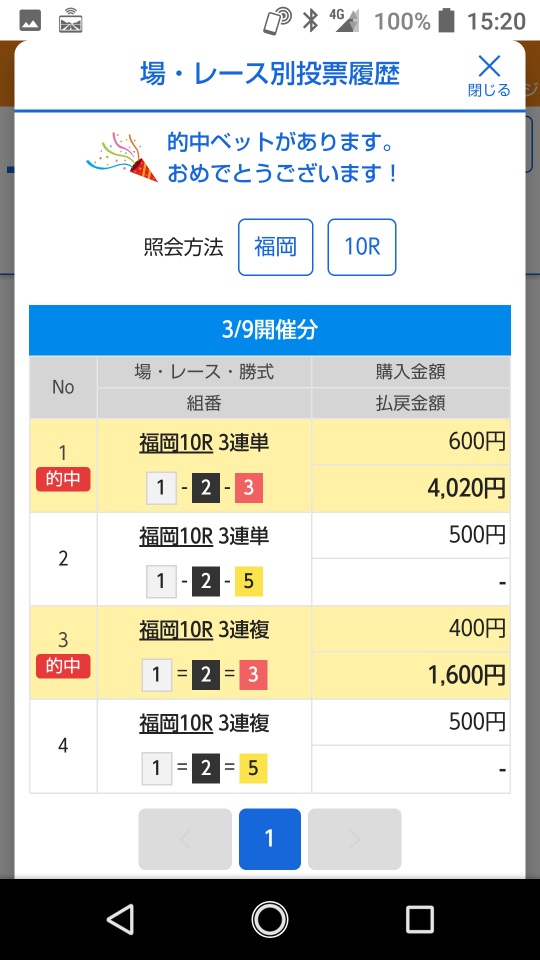Screen dimensions: 540x960
Task: Open 福岡10R link in bet row 2
Action: tap(176, 536)
